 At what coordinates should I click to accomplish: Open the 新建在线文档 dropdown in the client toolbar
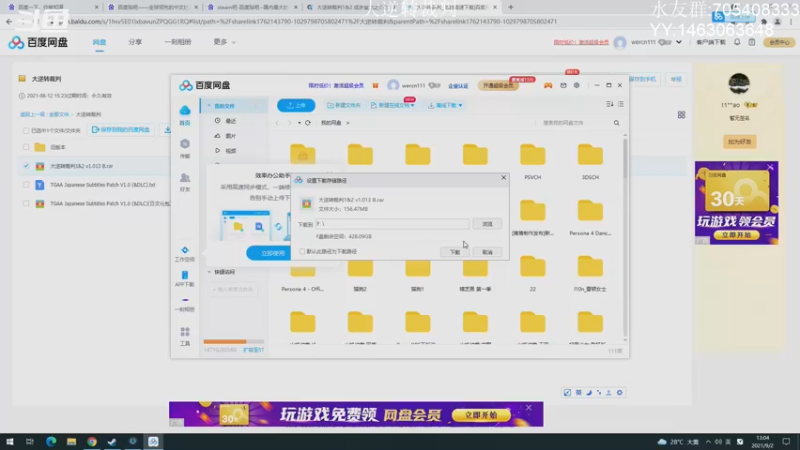pyautogui.click(x=392, y=105)
